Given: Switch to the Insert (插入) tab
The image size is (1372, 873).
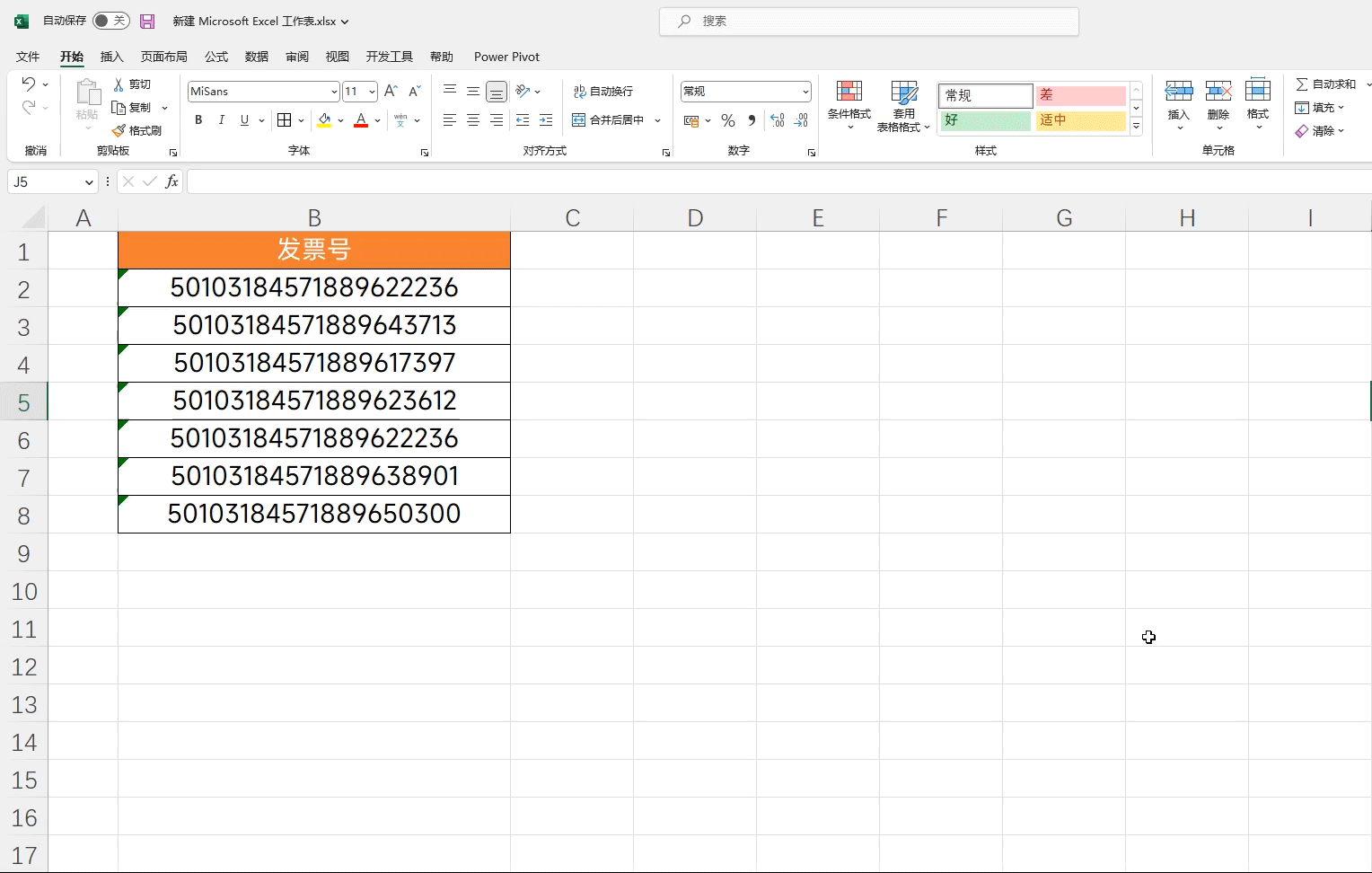Looking at the screenshot, I should pyautogui.click(x=111, y=57).
